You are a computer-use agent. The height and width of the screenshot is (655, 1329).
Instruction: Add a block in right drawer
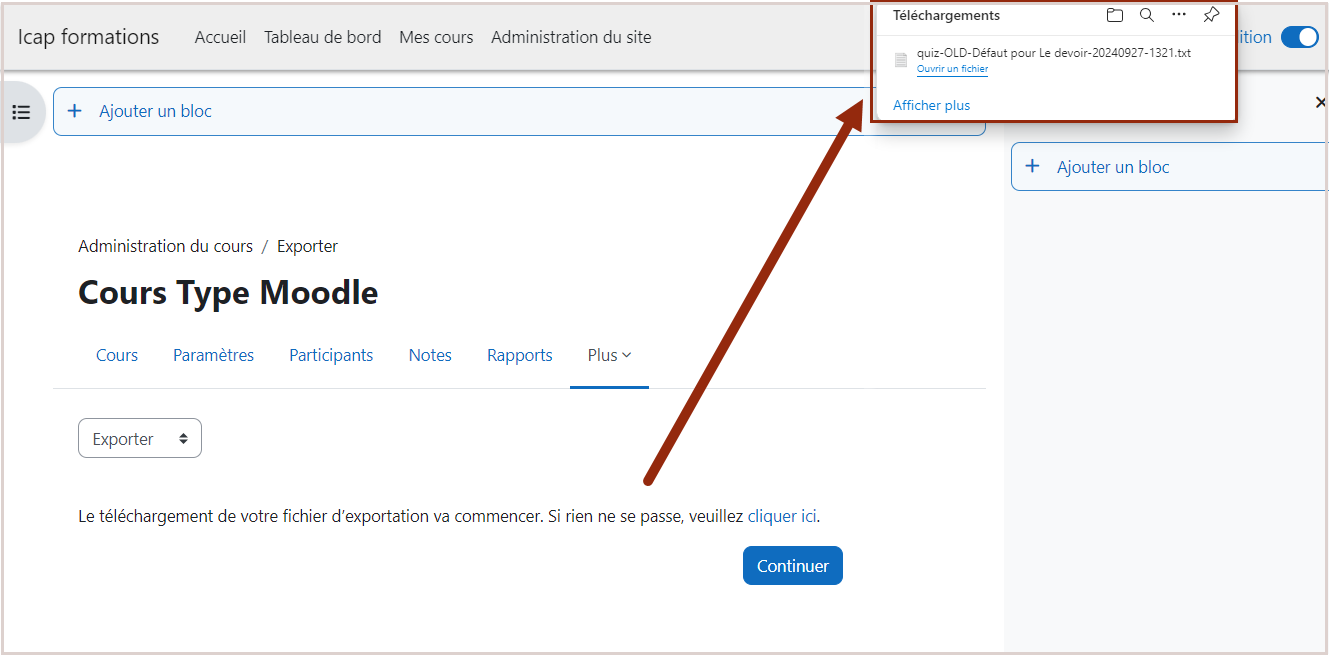1170,167
